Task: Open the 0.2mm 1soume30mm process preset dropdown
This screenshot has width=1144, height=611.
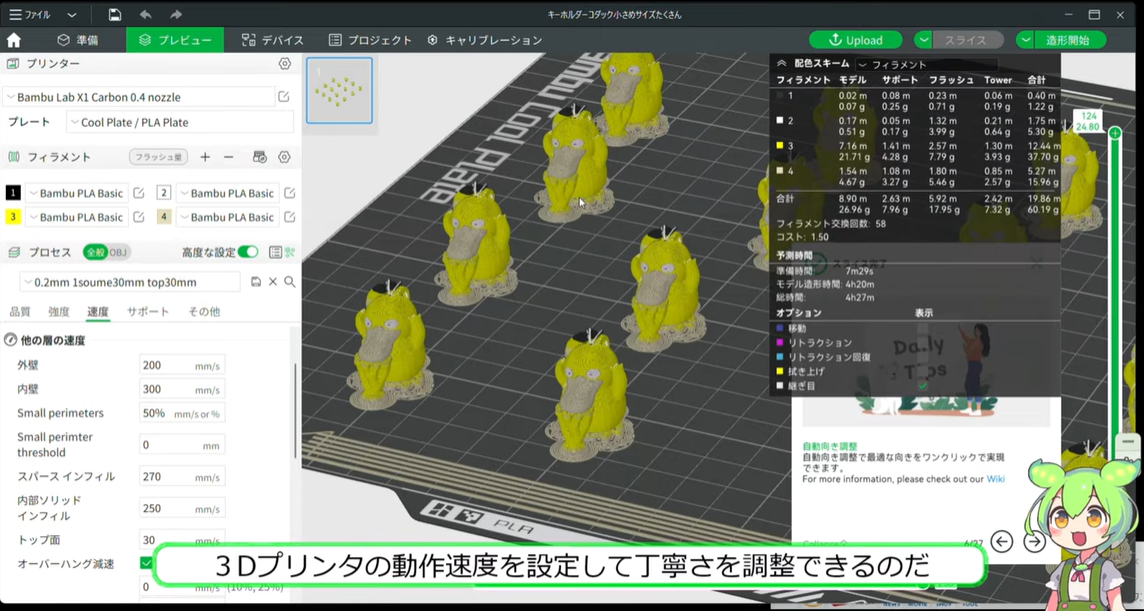Action: tap(130, 282)
